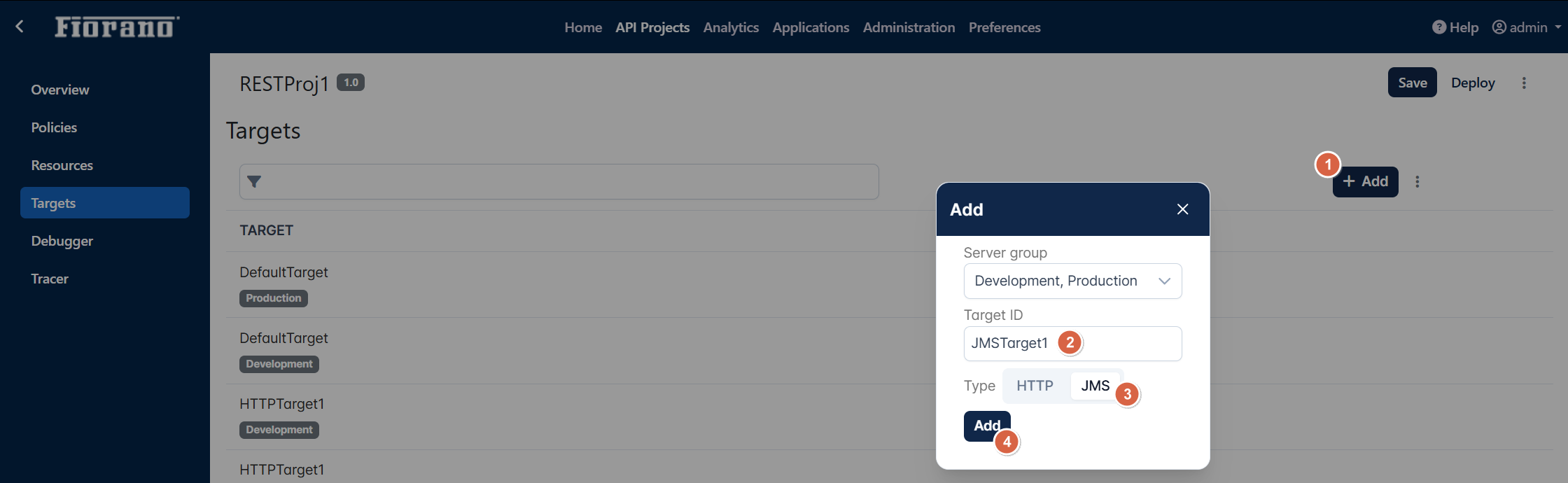Open the admin account dropdown arrow
1568x483 pixels.
coord(1558,27)
